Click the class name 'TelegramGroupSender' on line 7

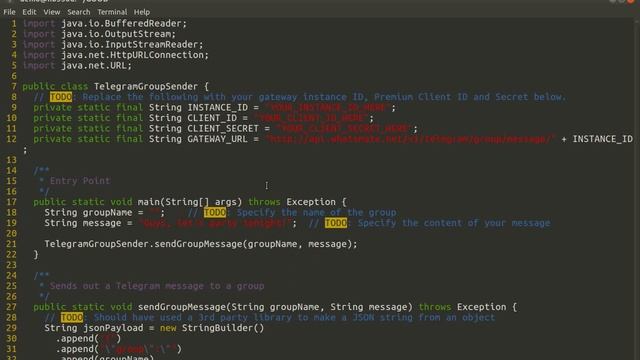click(146, 87)
